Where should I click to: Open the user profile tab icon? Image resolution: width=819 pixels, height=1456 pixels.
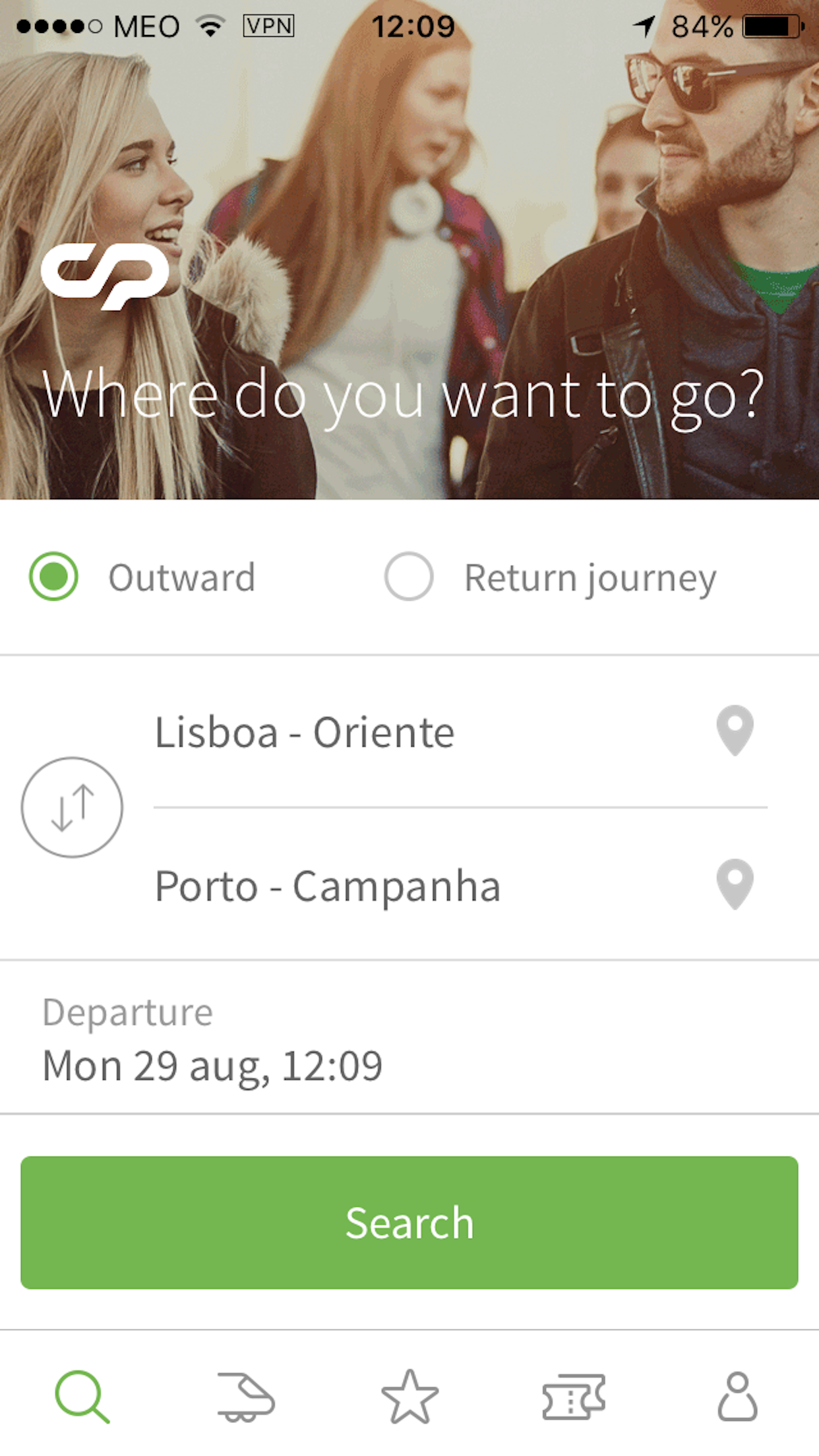coord(737,1397)
